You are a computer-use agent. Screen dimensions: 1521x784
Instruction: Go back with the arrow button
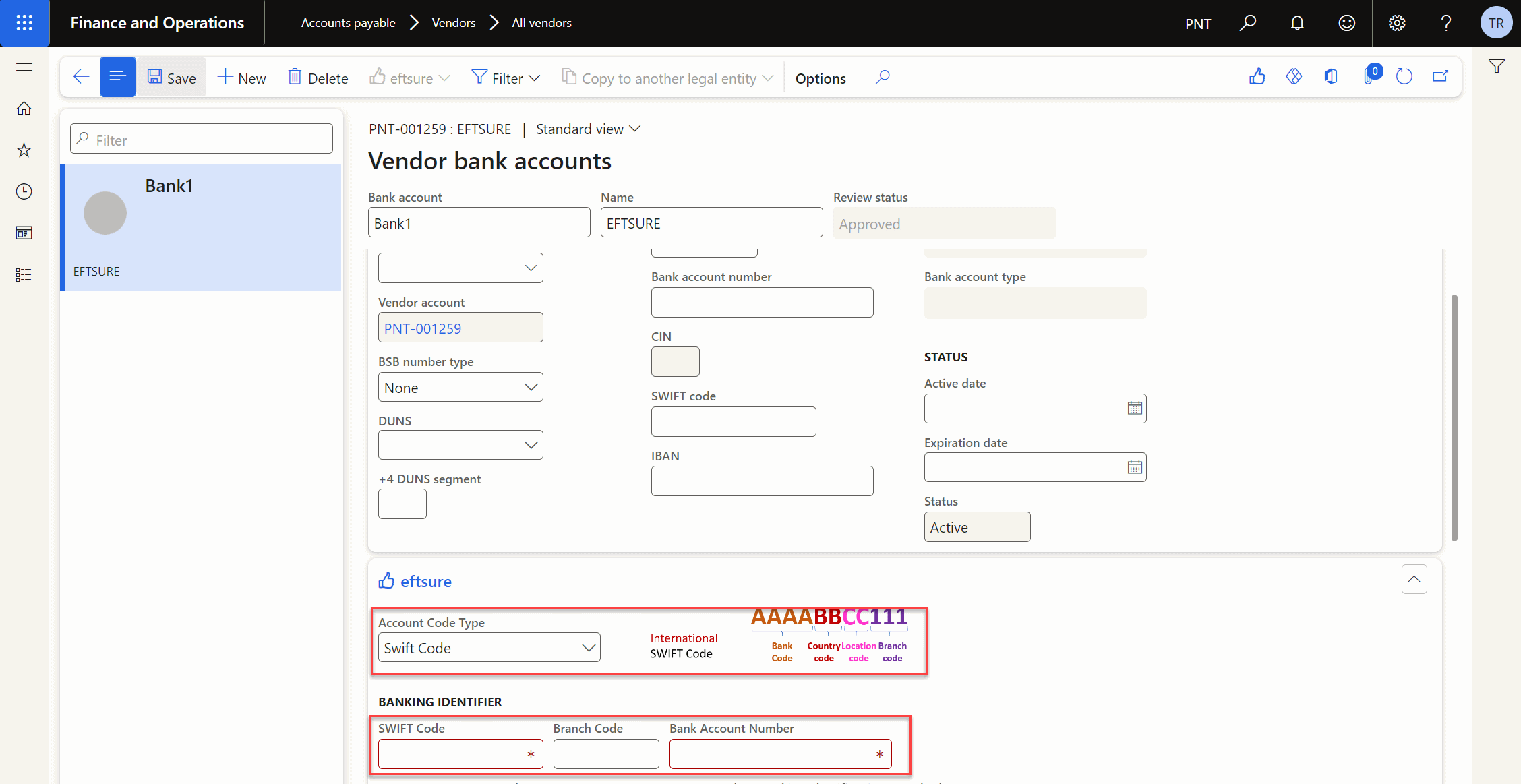coord(81,77)
